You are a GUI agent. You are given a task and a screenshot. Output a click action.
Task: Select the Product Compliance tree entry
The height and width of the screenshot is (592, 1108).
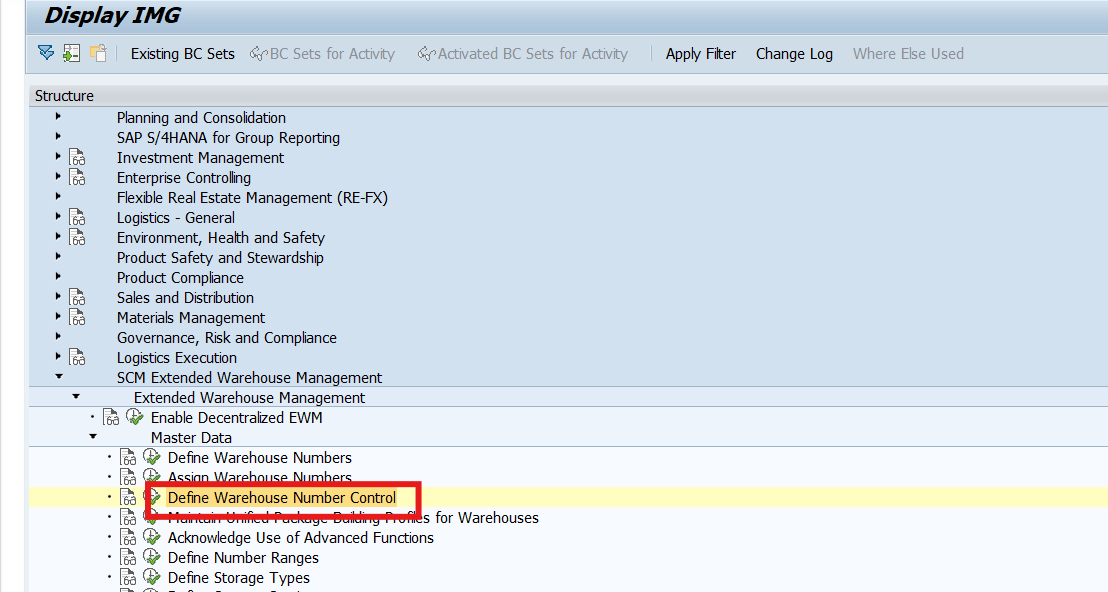tap(180, 277)
